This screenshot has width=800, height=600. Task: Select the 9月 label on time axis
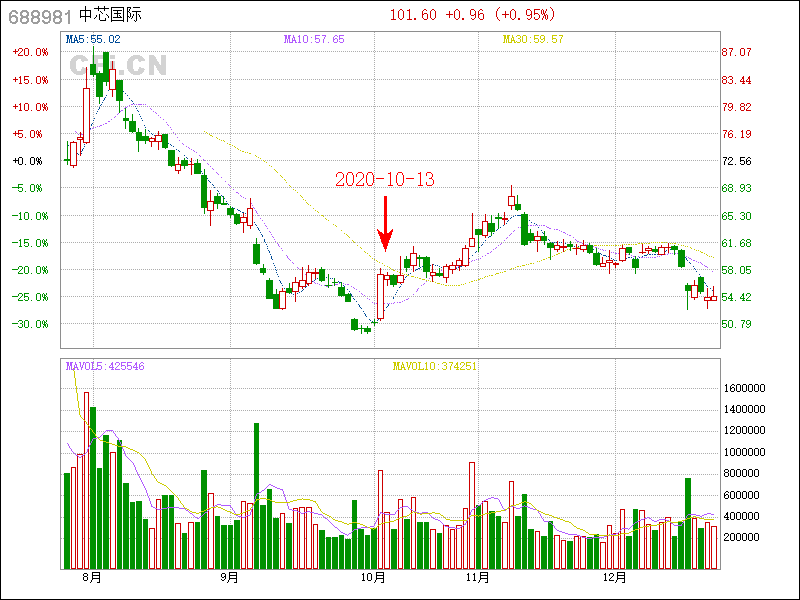pyautogui.click(x=229, y=577)
